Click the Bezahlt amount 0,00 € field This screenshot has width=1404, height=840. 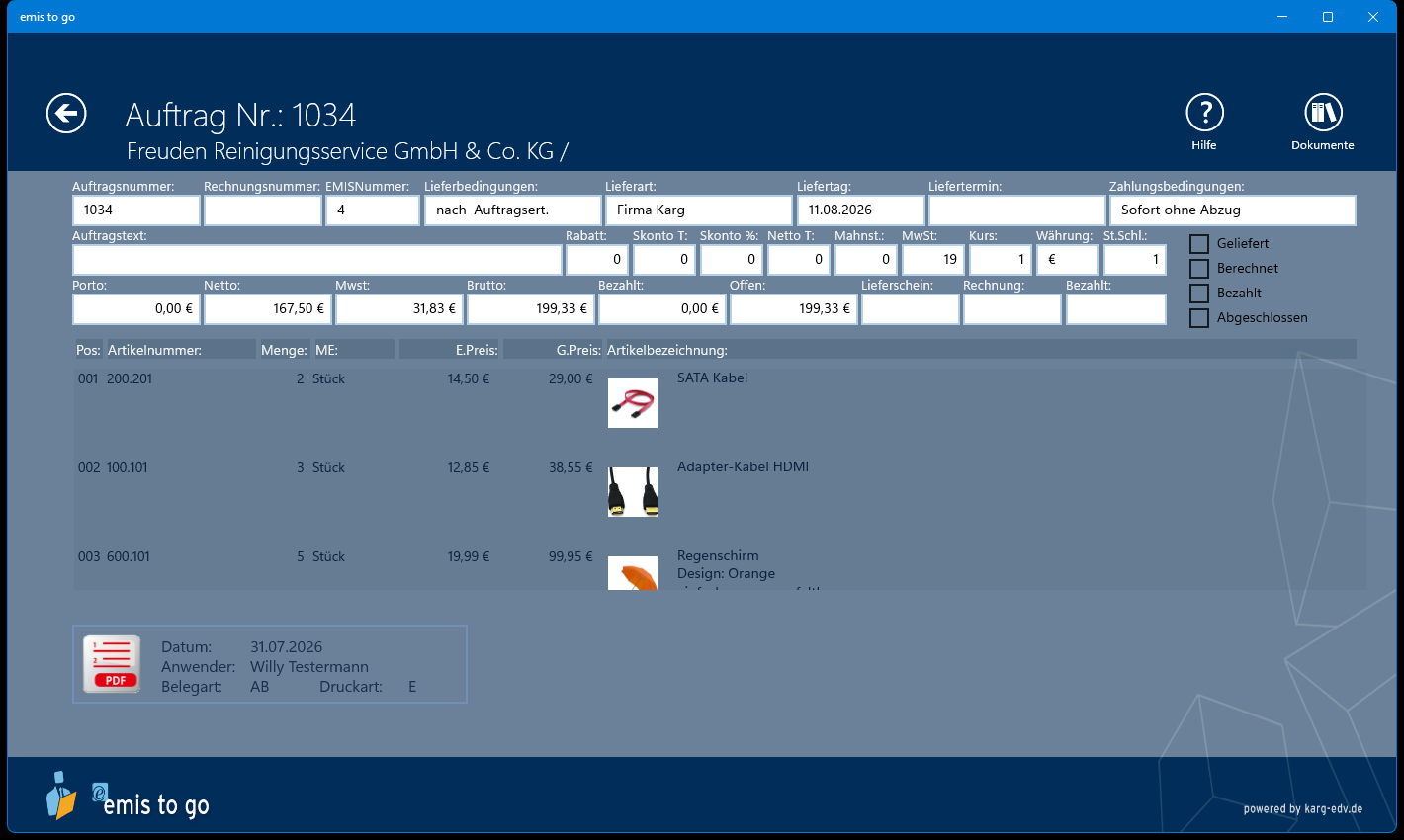point(662,309)
